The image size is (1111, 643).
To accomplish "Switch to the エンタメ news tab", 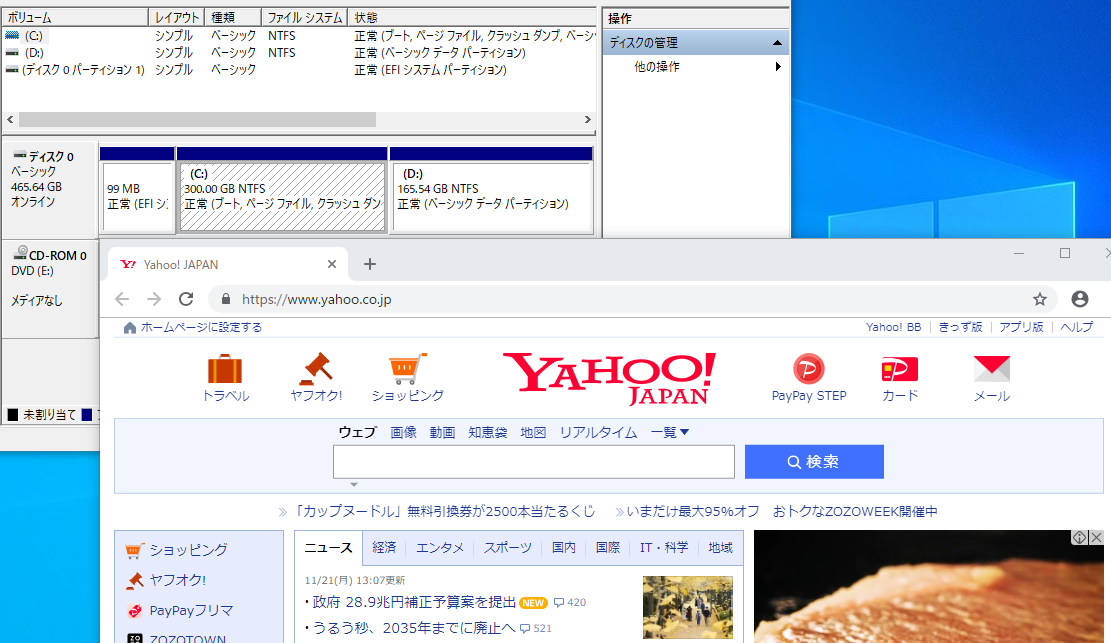I will [x=439, y=547].
